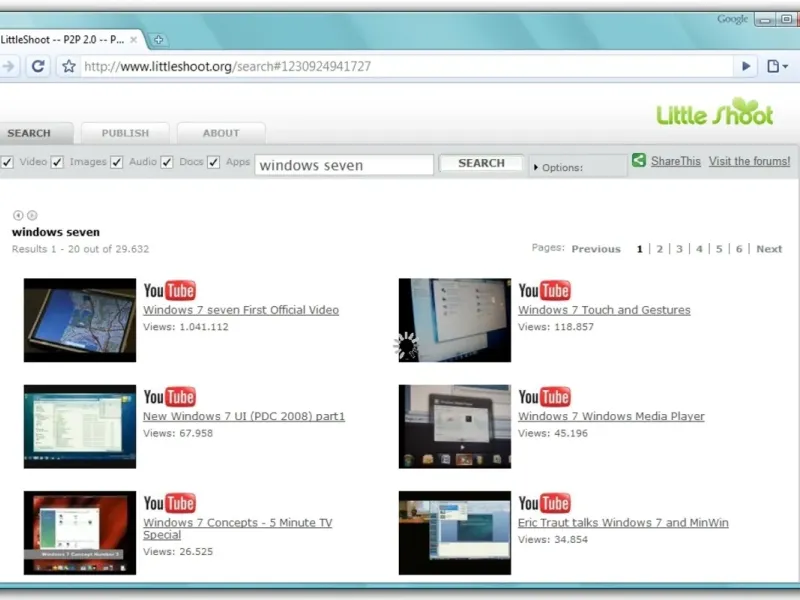Bookmark this page with the star icon
The height and width of the screenshot is (600, 800).
point(69,66)
